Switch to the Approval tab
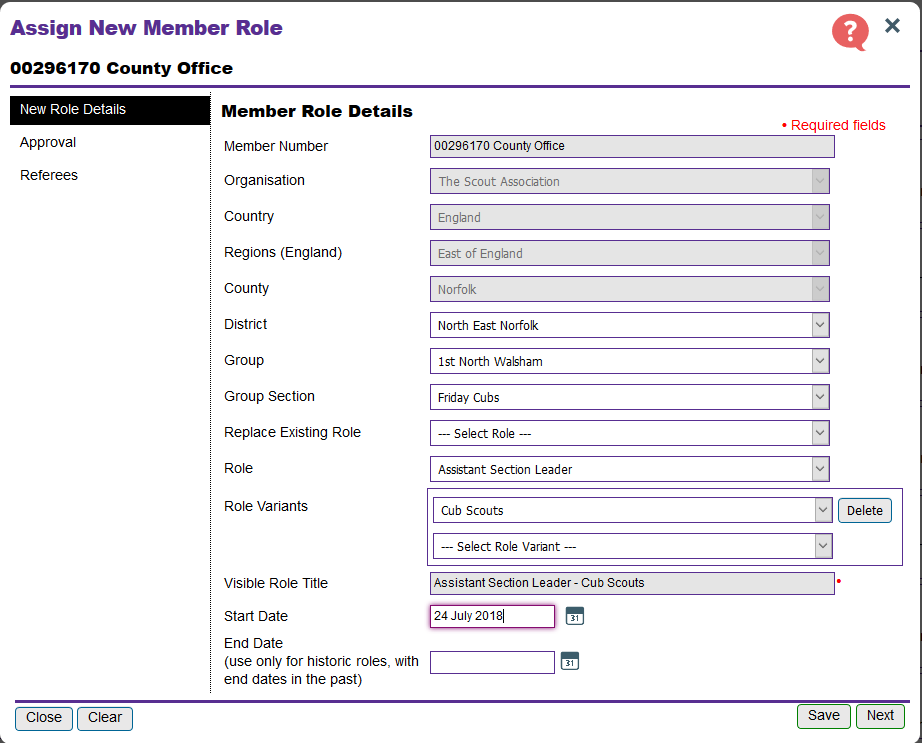922x743 pixels. pyautogui.click(x=48, y=142)
